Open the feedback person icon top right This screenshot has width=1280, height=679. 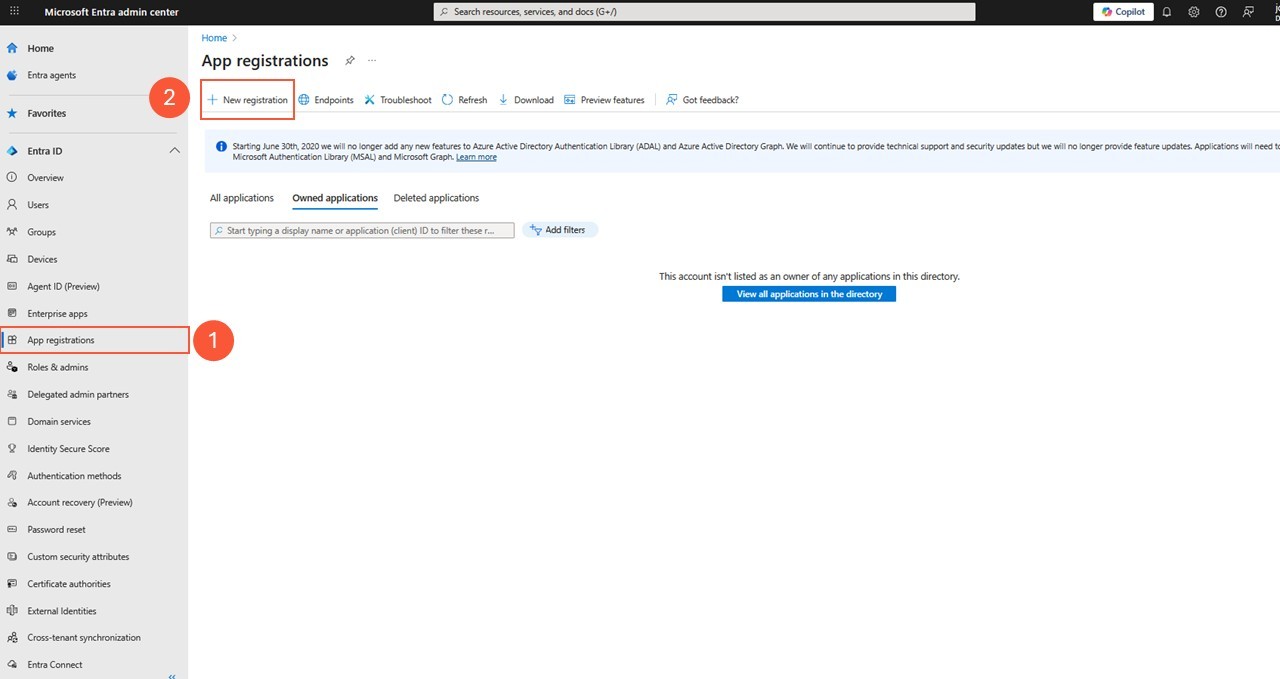pos(1247,11)
